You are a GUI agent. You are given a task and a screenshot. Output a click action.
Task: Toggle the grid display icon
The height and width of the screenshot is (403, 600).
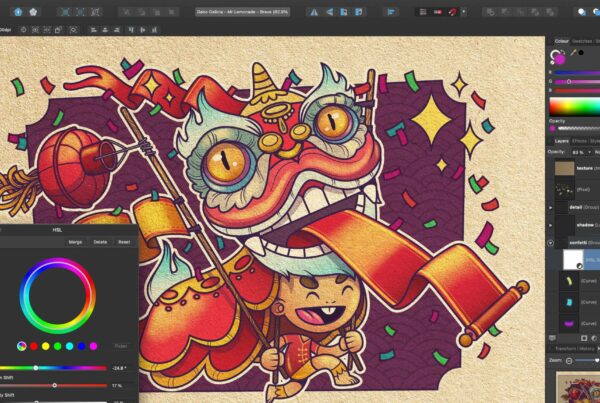(423, 12)
